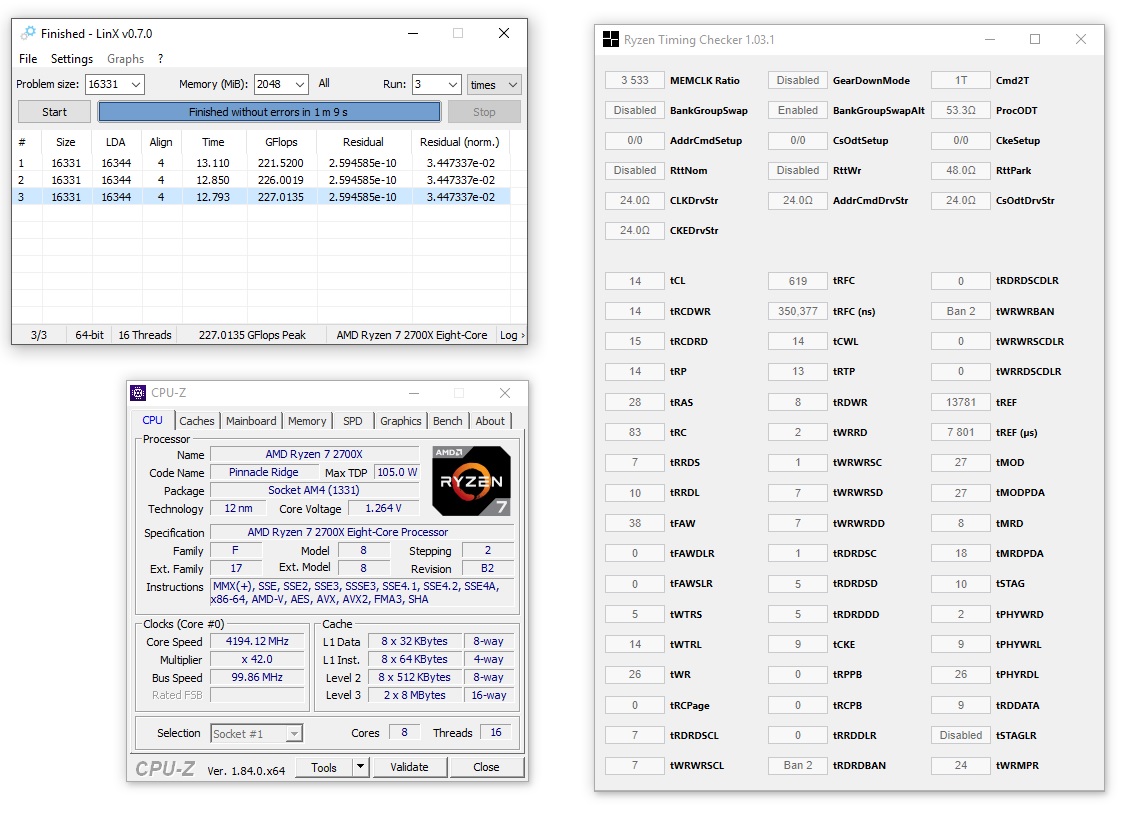Expand the Log arrow in LinX status bar
Image resolution: width=1137 pixels, height=813 pixels.
pyautogui.click(x=522, y=334)
